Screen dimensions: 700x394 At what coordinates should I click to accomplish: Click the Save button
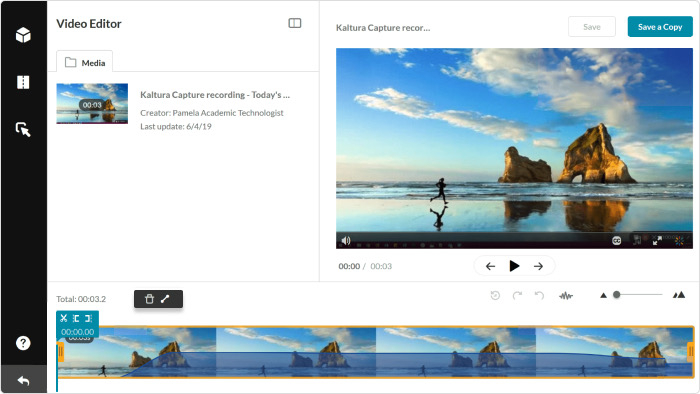point(592,27)
